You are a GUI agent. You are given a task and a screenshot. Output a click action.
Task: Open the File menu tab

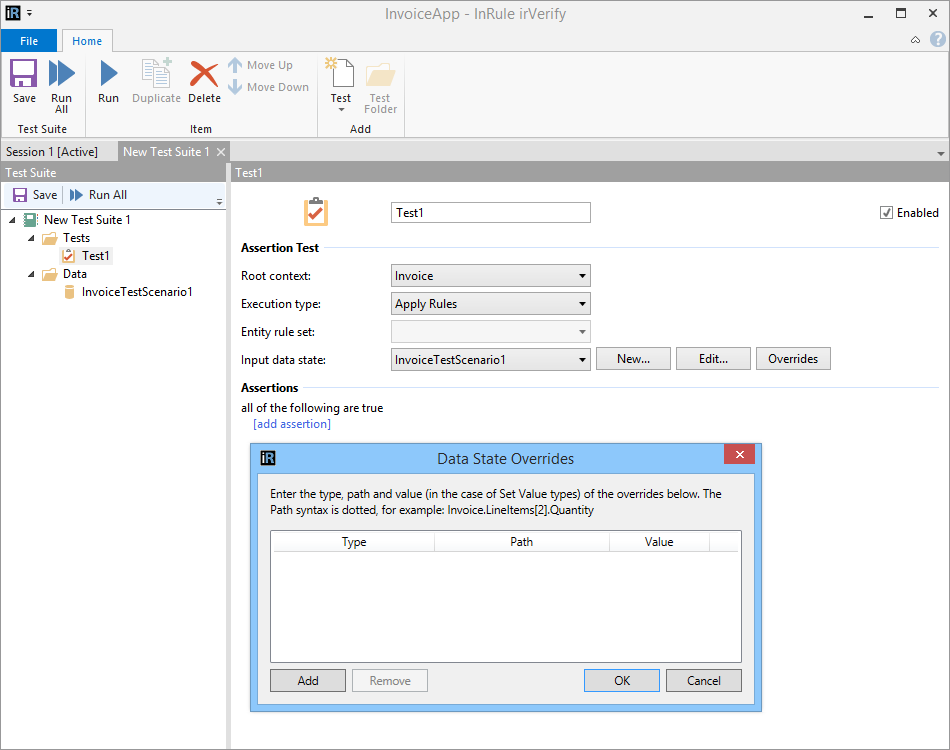(29, 41)
